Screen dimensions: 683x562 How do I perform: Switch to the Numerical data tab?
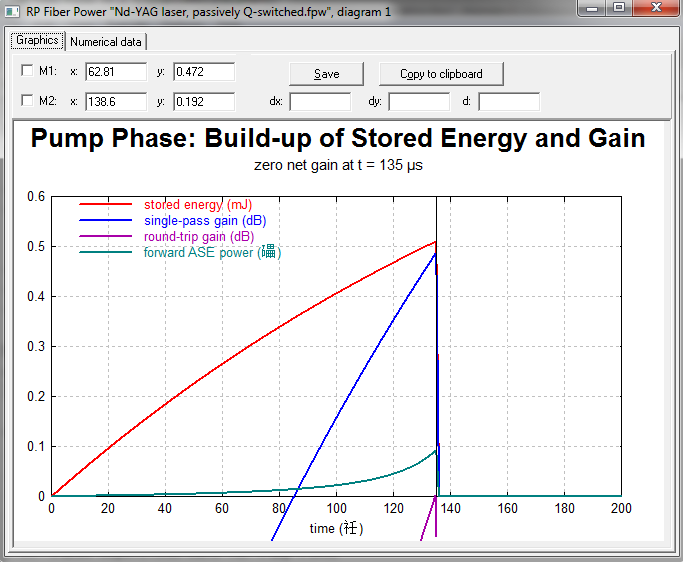coord(106,42)
